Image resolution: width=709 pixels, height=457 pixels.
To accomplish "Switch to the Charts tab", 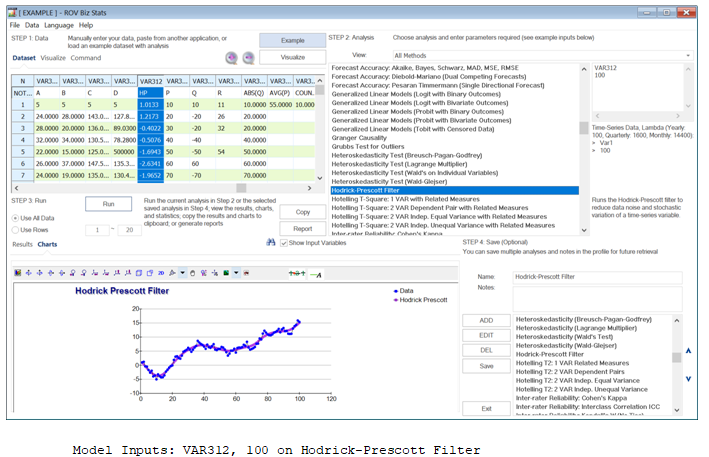I will [47, 244].
